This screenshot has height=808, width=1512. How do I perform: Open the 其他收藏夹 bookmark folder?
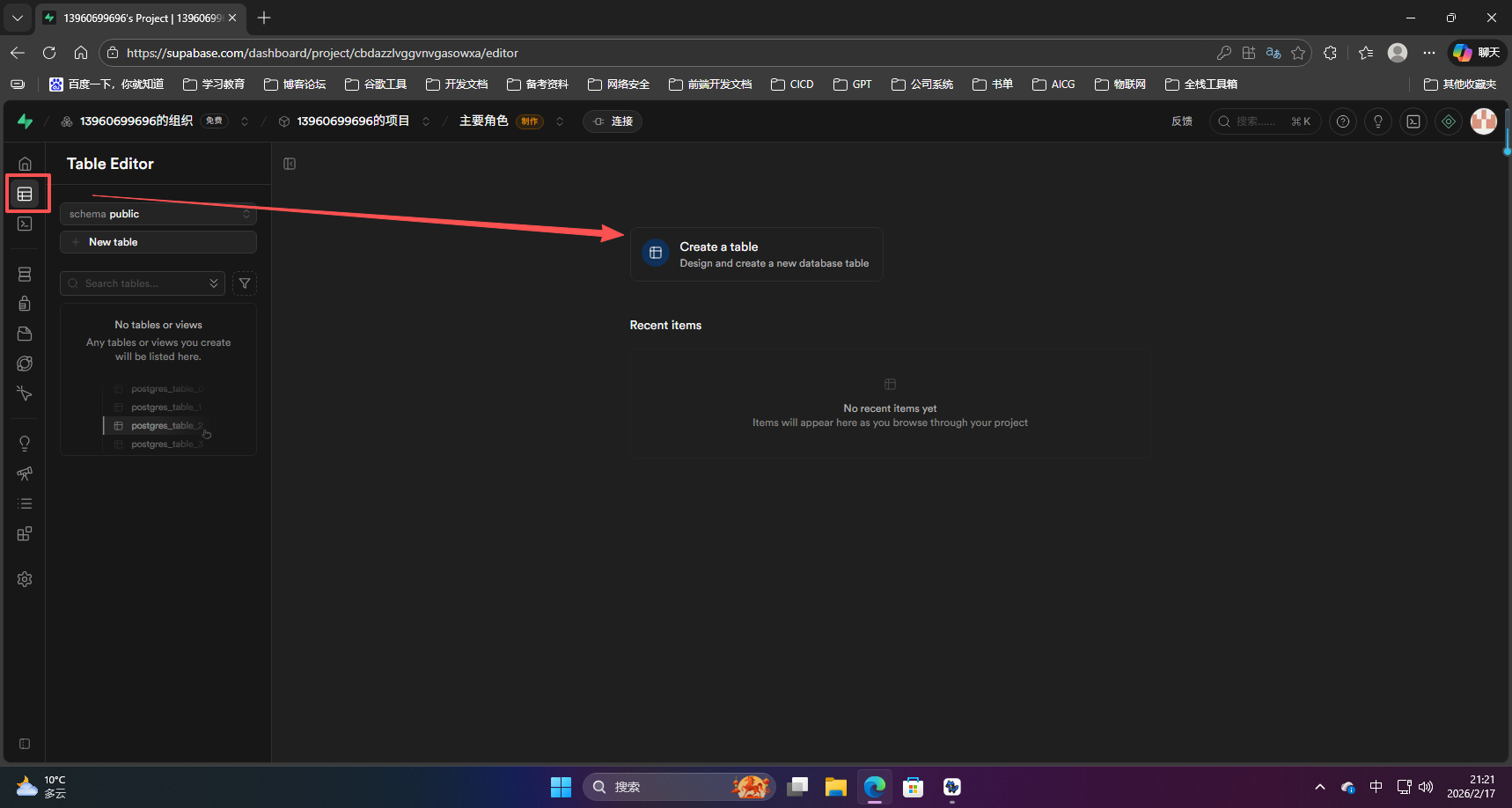point(1460,84)
